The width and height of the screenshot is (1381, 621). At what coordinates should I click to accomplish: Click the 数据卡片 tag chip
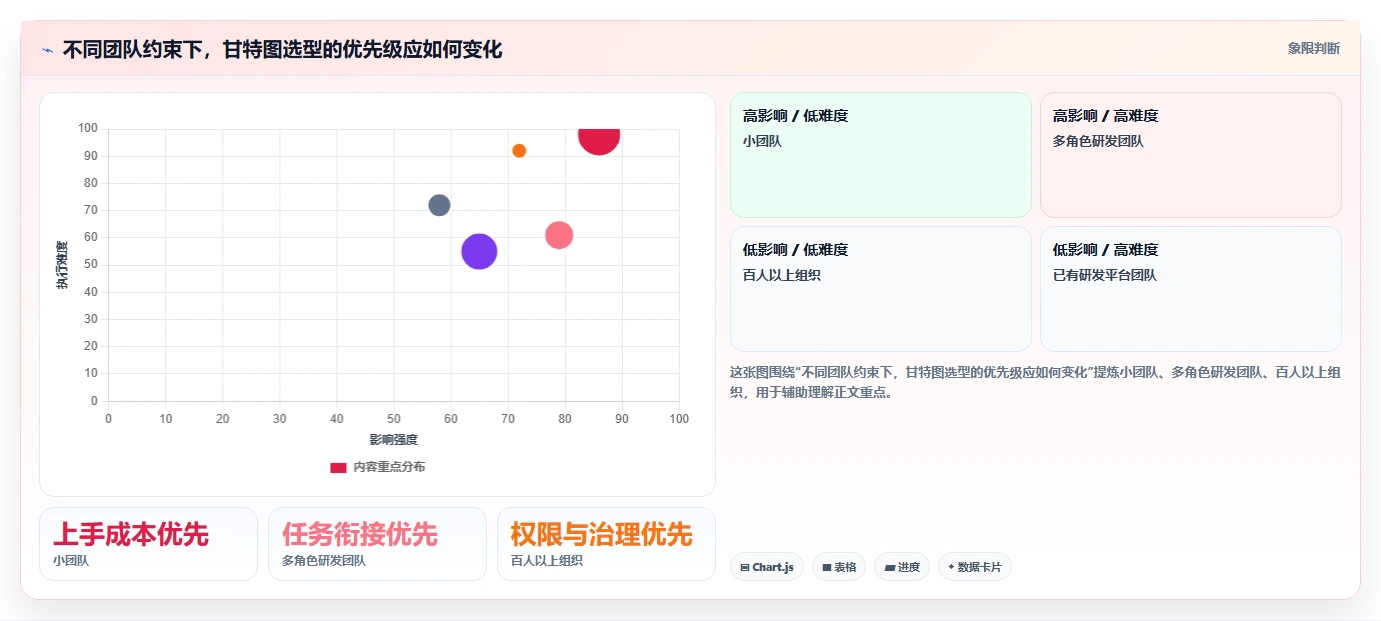[x=975, y=567]
